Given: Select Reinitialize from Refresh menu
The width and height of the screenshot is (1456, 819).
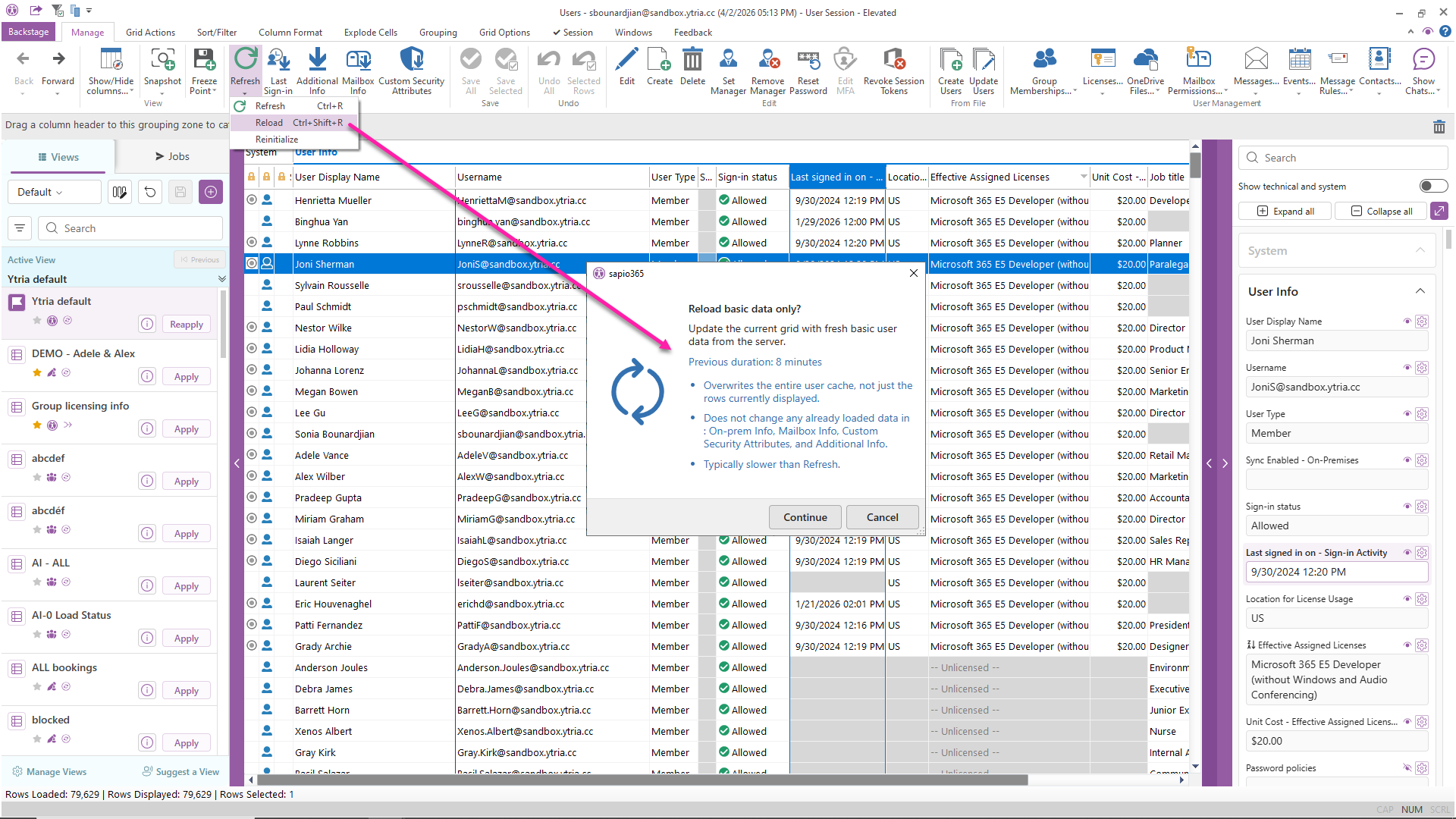Looking at the screenshot, I should 277,140.
